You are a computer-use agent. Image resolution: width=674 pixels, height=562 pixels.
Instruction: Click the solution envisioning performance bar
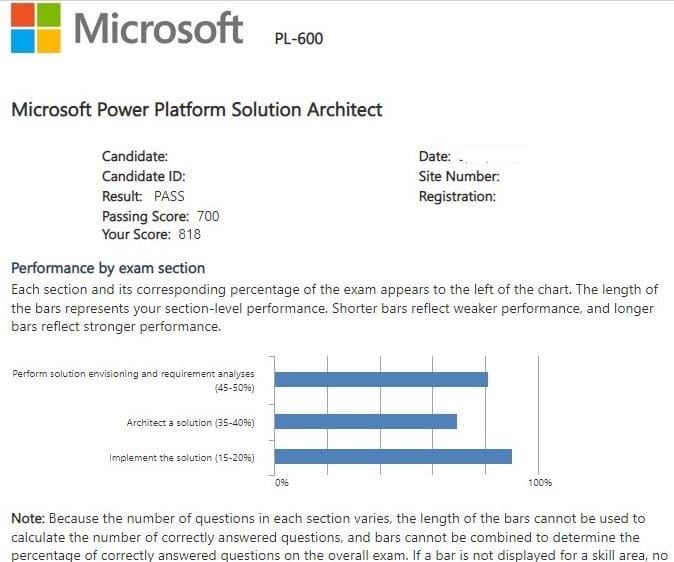coord(381,379)
